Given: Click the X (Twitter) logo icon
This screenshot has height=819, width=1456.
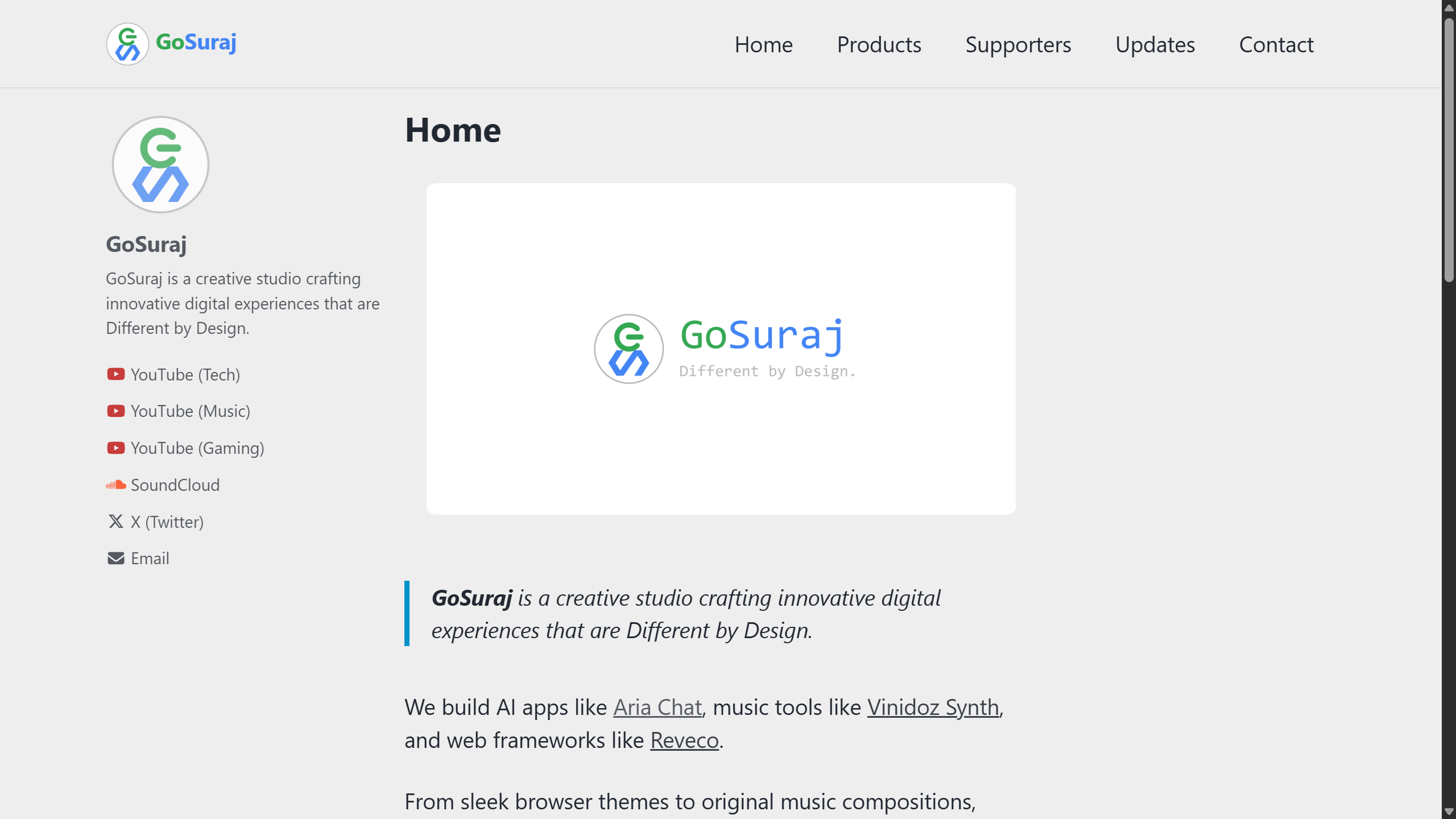Looking at the screenshot, I should [x=115, y=522].
